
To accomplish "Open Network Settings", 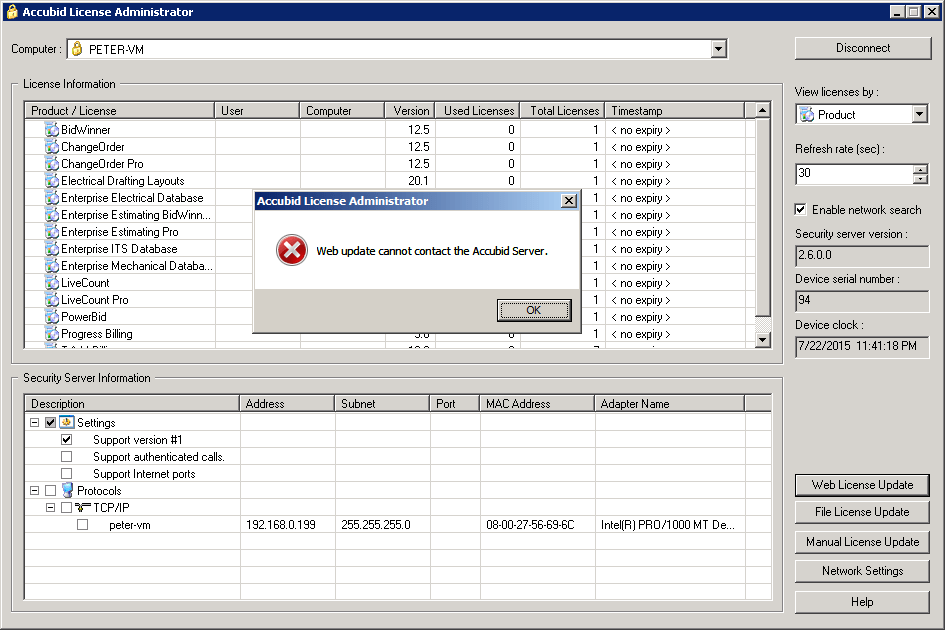I will click(862, 570).
